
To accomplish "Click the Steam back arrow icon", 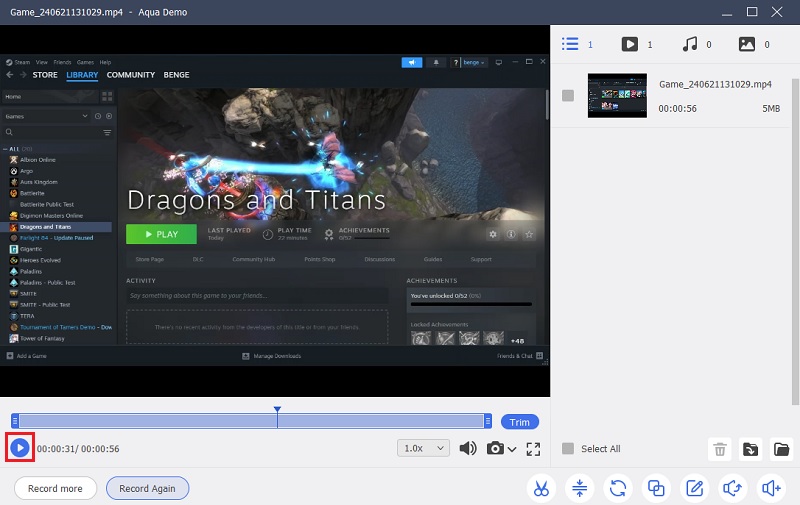I will (x=10, y=75).
